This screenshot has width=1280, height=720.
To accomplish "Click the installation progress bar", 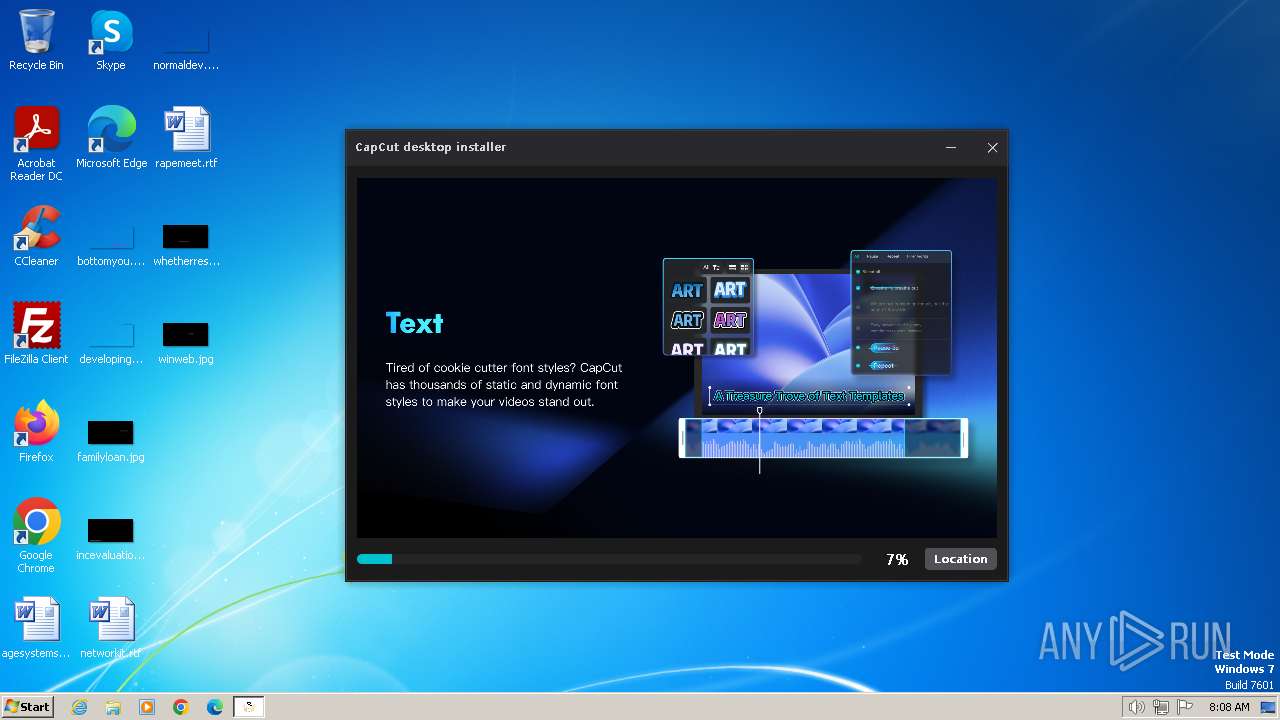I will [x=609, y=559].
